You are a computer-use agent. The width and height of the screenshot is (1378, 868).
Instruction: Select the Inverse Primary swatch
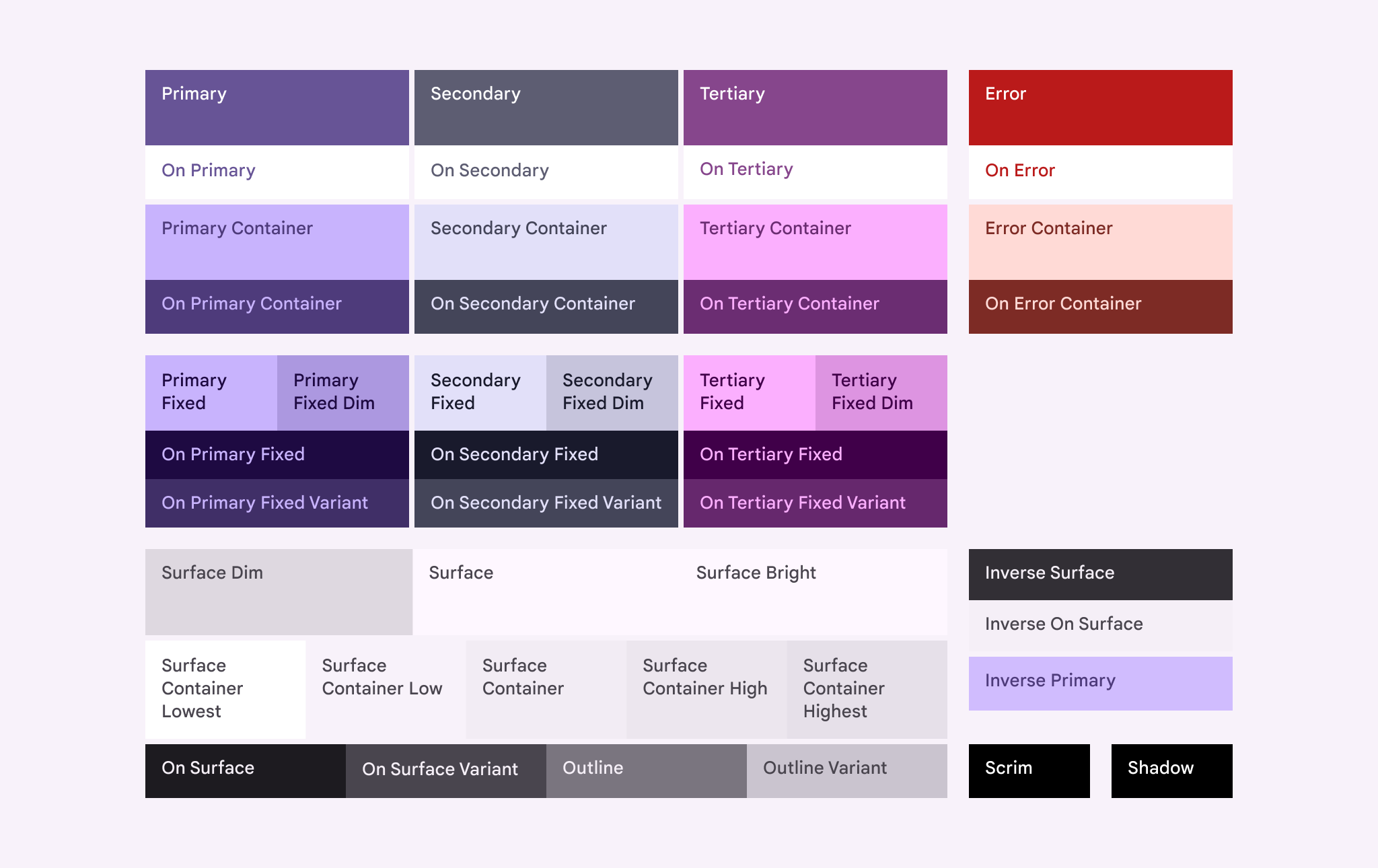(x=1100, y=682)
